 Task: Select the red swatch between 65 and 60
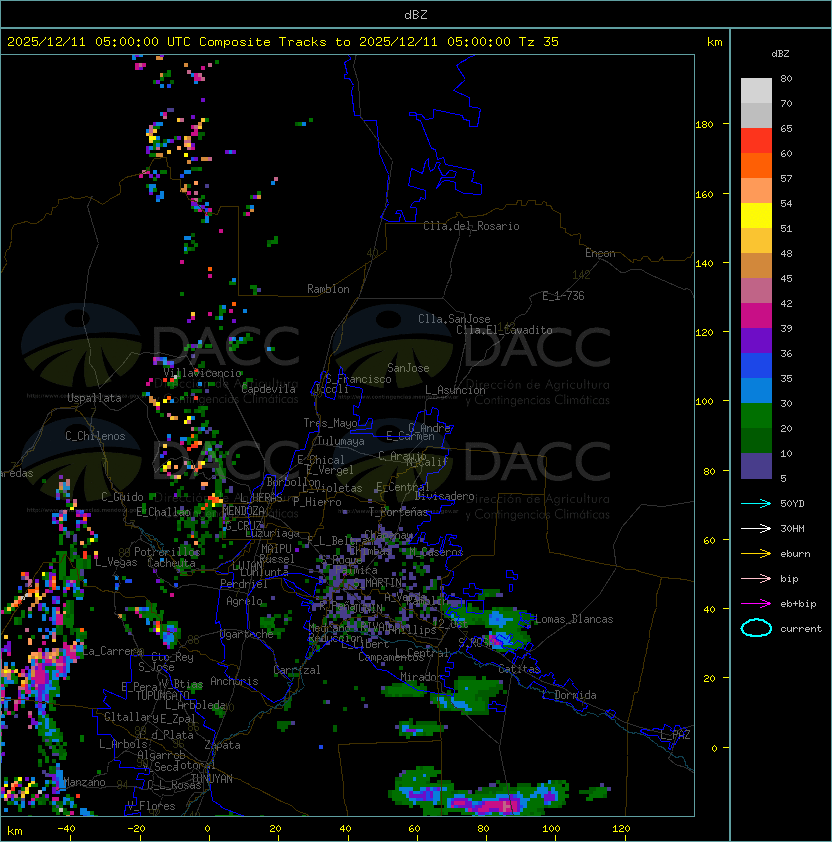point(756,141)
